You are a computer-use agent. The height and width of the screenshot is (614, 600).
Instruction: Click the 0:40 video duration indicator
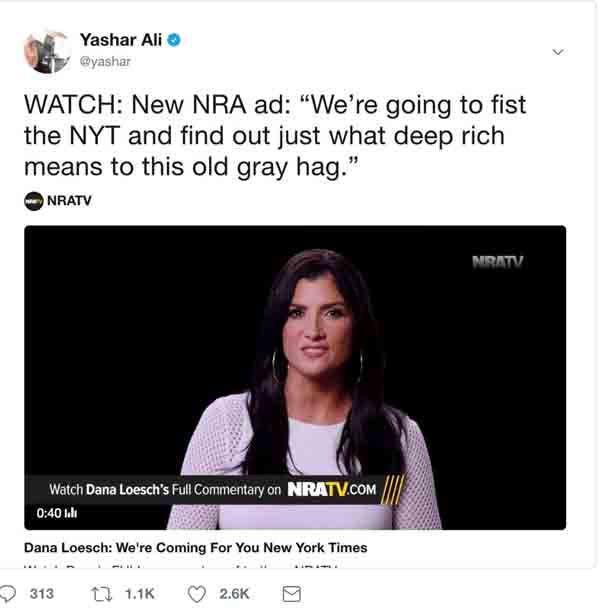pos(49,513)
